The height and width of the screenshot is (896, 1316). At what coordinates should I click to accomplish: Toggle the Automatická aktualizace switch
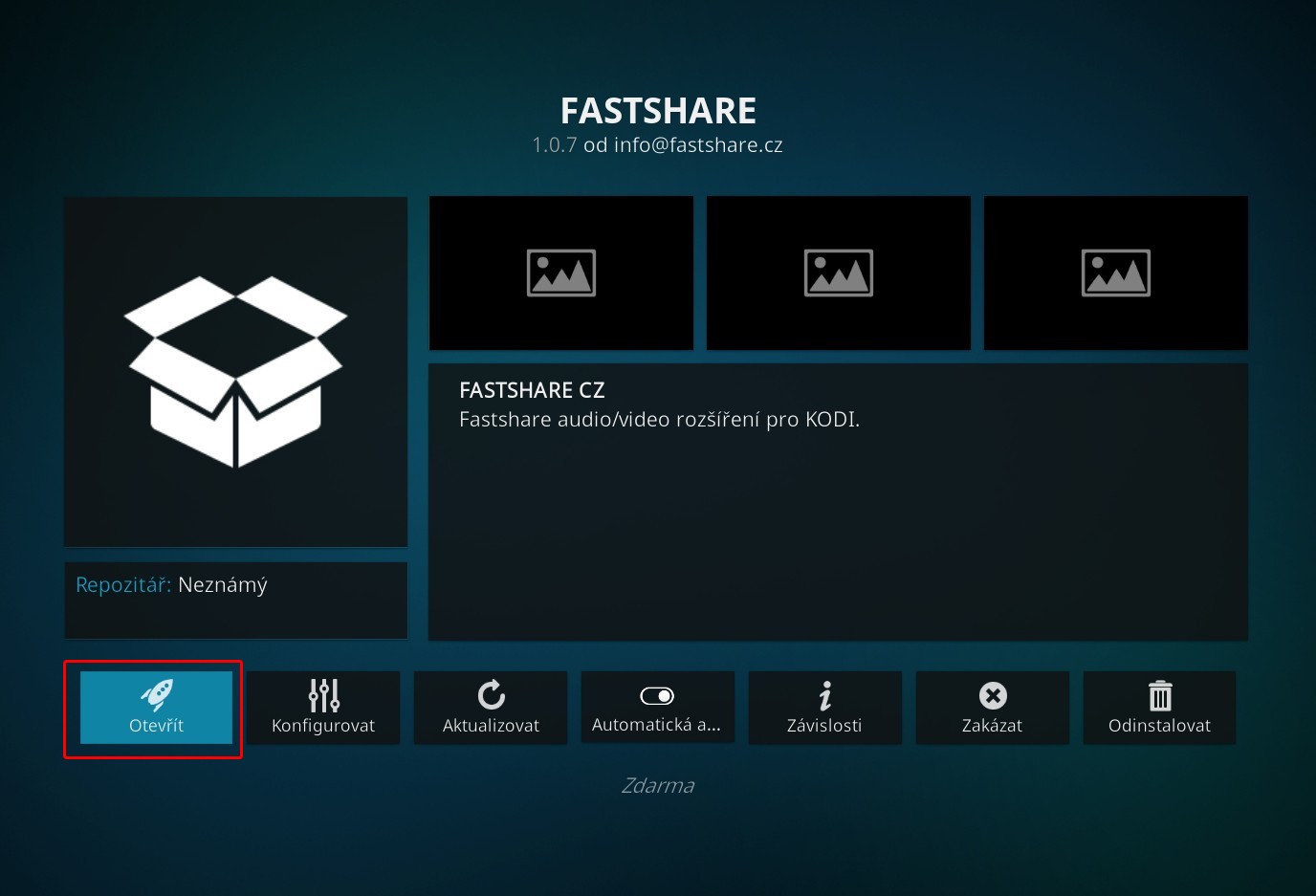[x=658, y=708]
